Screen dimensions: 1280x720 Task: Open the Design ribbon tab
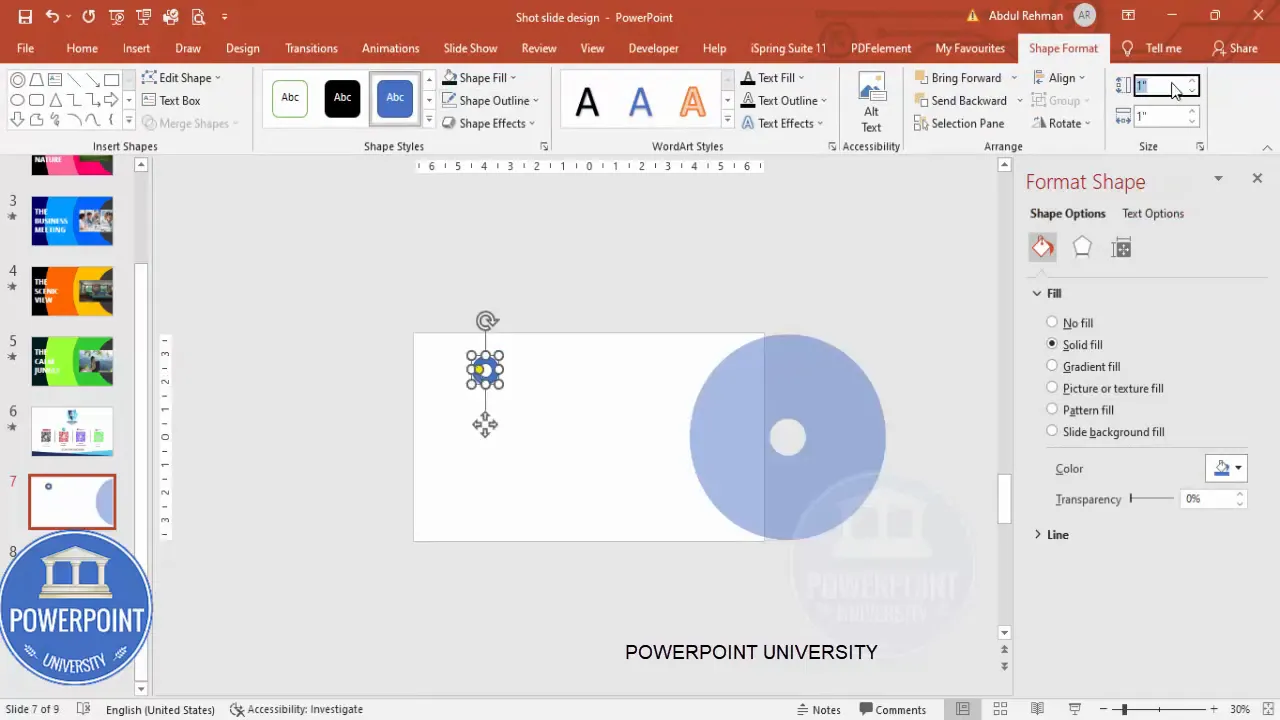(243, 48)
